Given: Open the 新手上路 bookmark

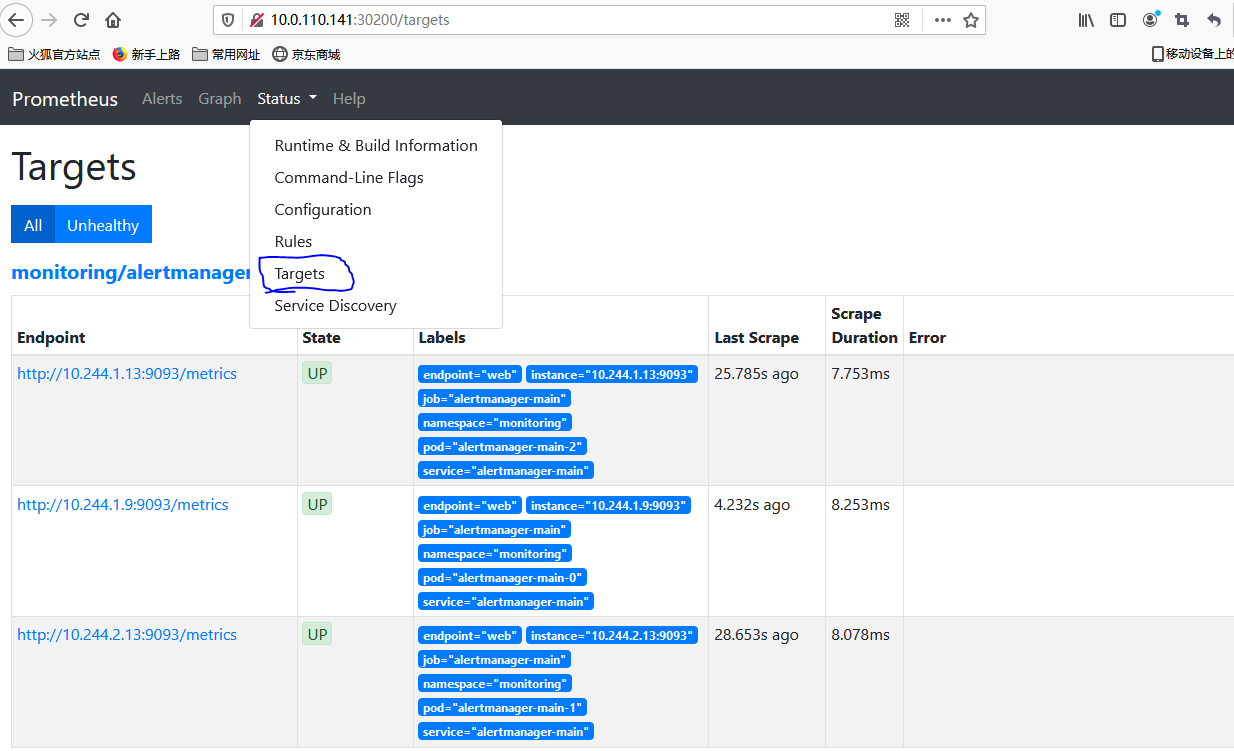Looking at the screenshot, I should click(146, 55).
